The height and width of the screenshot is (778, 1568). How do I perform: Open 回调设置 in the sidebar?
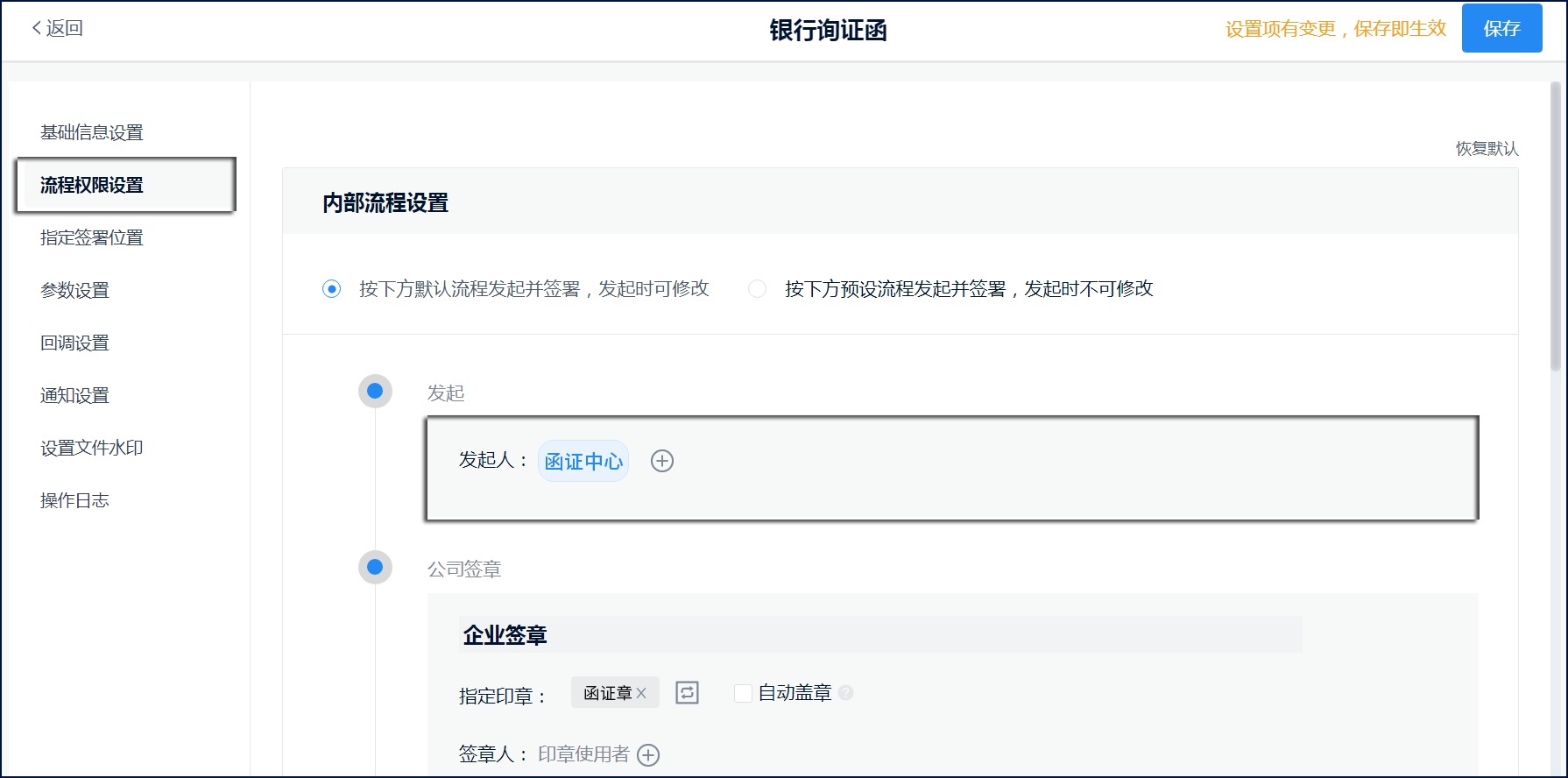coord(75,343)
